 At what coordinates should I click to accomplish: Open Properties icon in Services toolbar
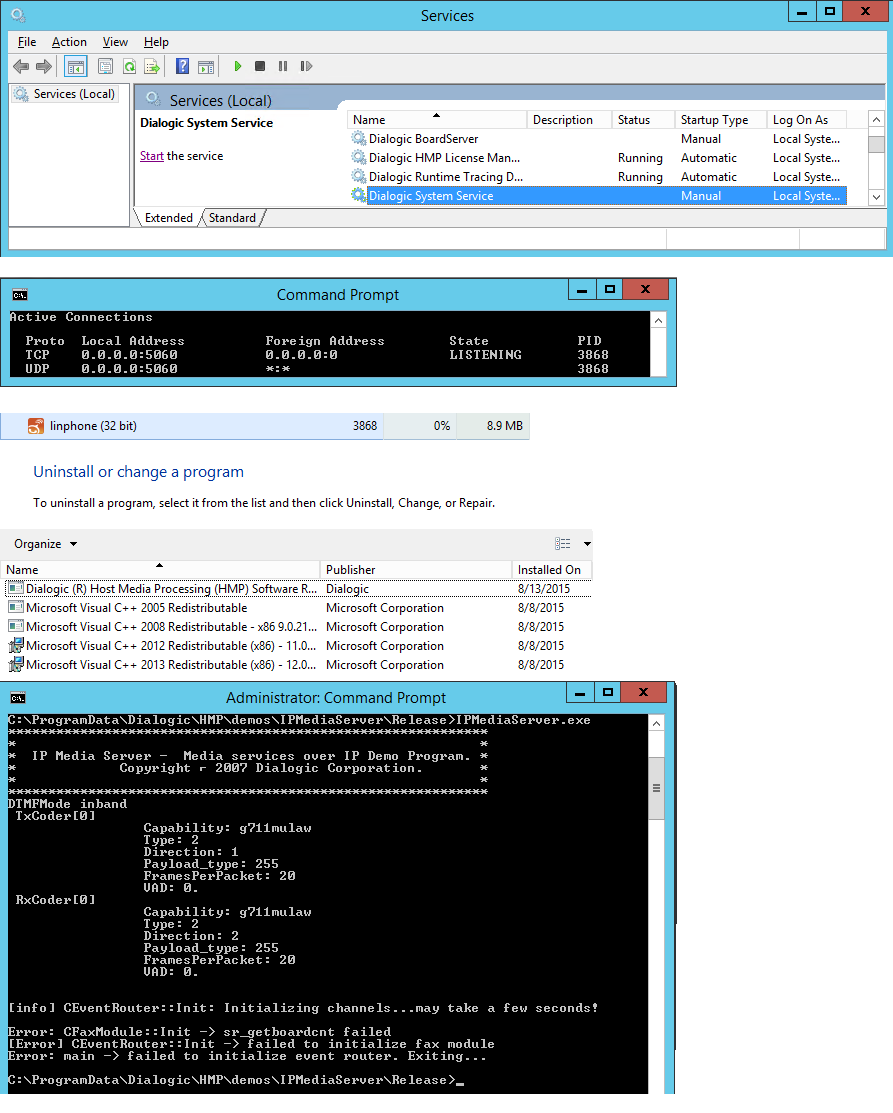pyautogui.click(x=105, y=67)
